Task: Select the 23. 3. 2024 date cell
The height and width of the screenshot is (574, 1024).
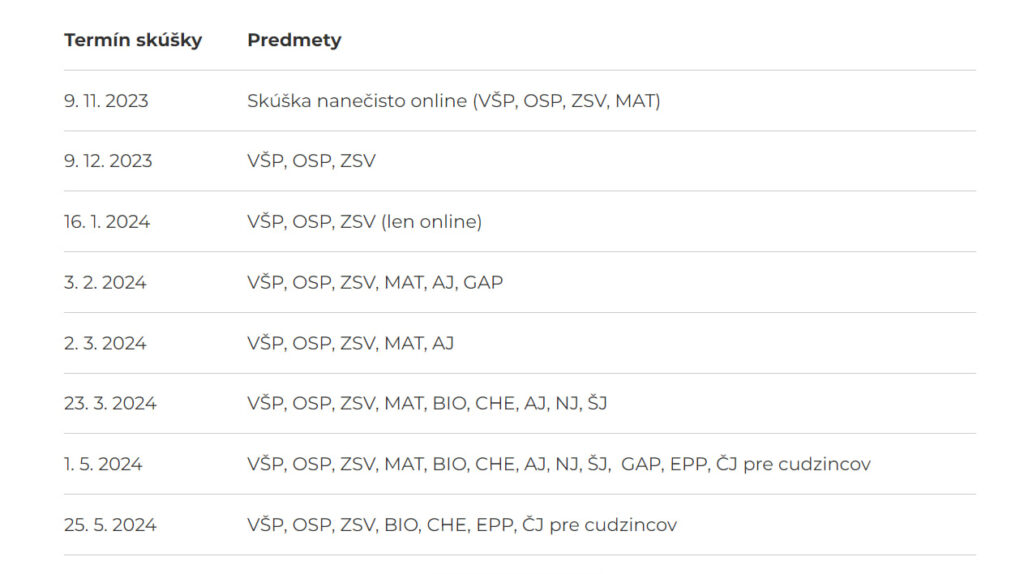Action: pos(110,403)
